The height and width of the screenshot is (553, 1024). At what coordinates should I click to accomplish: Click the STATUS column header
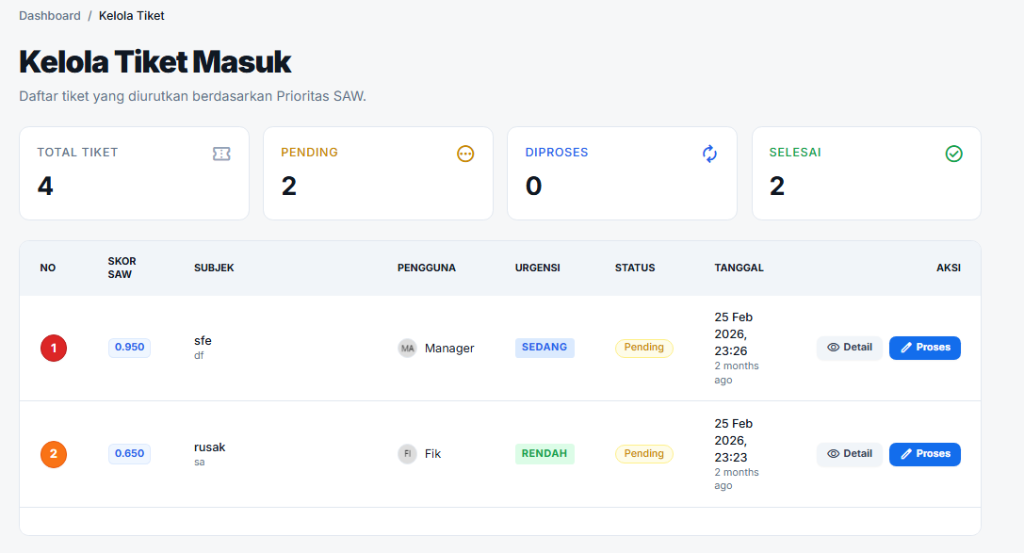[635, 268]
